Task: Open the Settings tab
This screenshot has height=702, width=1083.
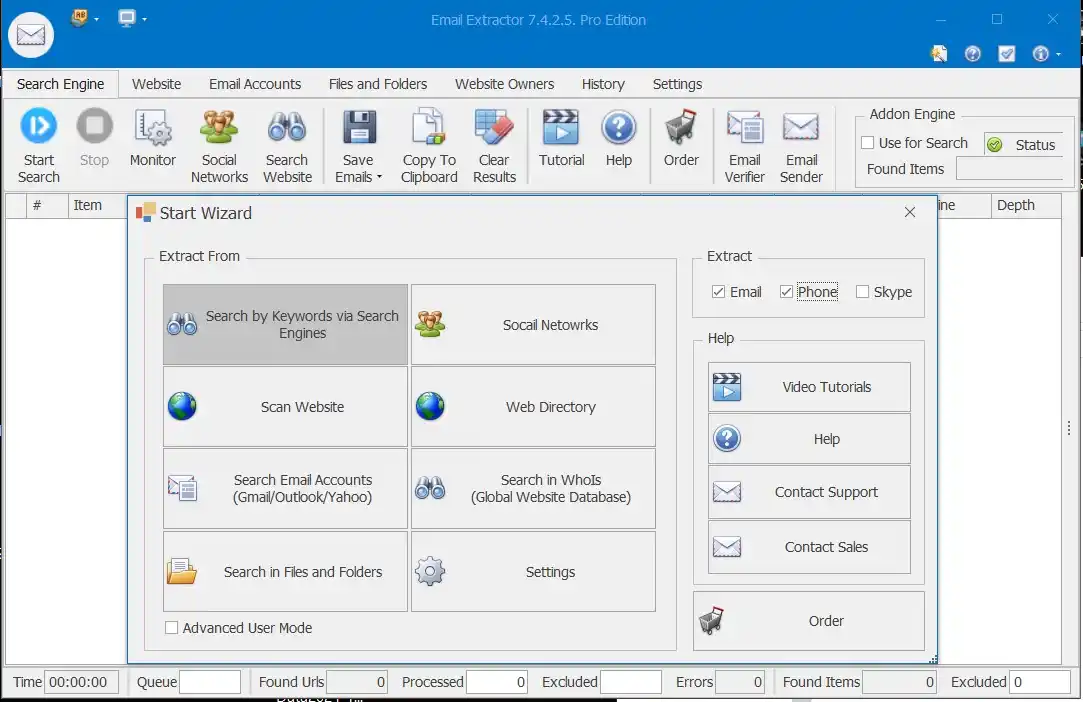Action: (677, 84)
